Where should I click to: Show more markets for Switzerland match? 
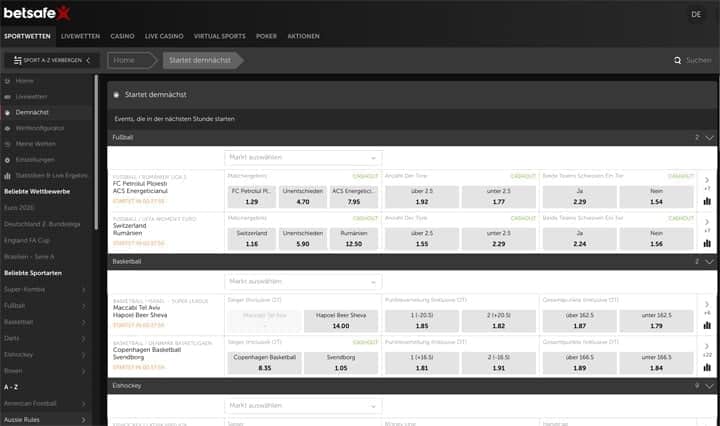707,225
